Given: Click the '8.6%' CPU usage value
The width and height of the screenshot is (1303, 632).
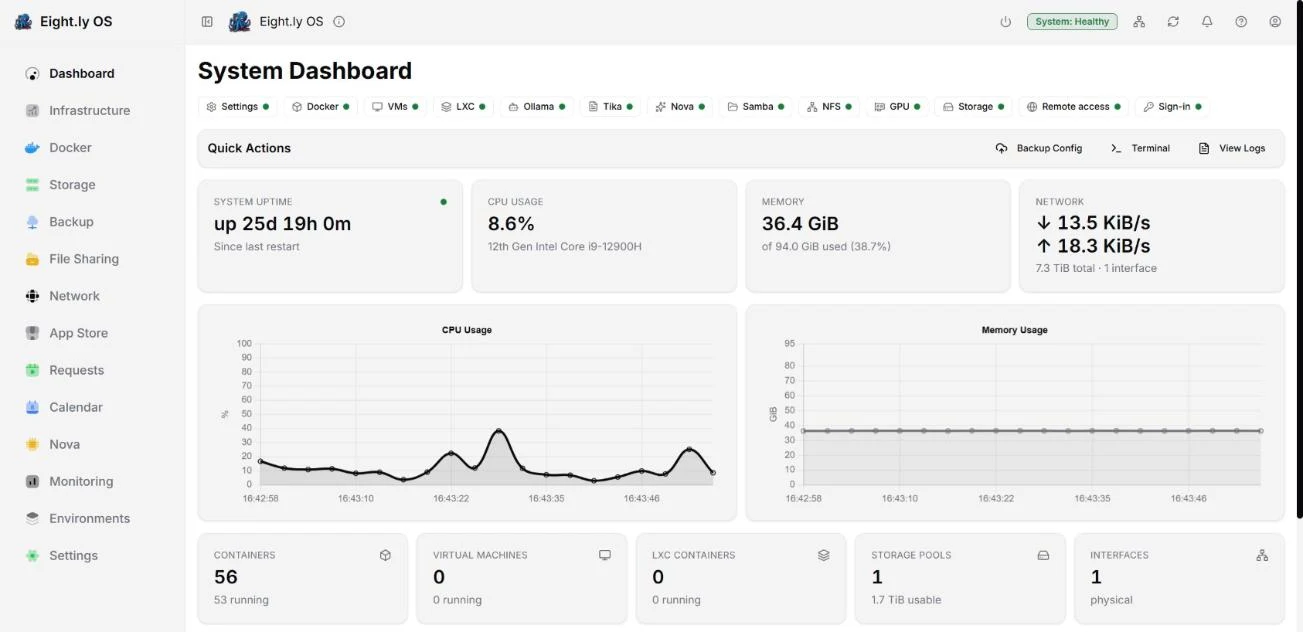Looking at the screenshot, I should point(511,224).
